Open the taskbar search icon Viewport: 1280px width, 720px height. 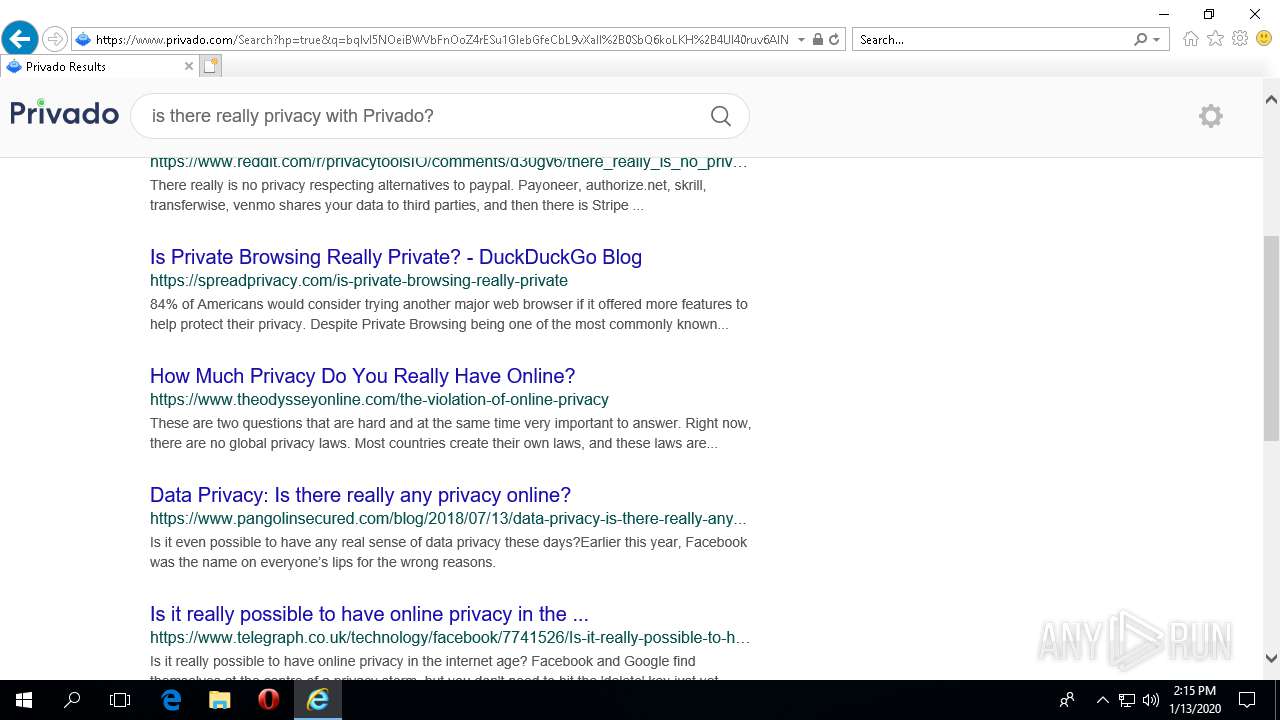72,700
